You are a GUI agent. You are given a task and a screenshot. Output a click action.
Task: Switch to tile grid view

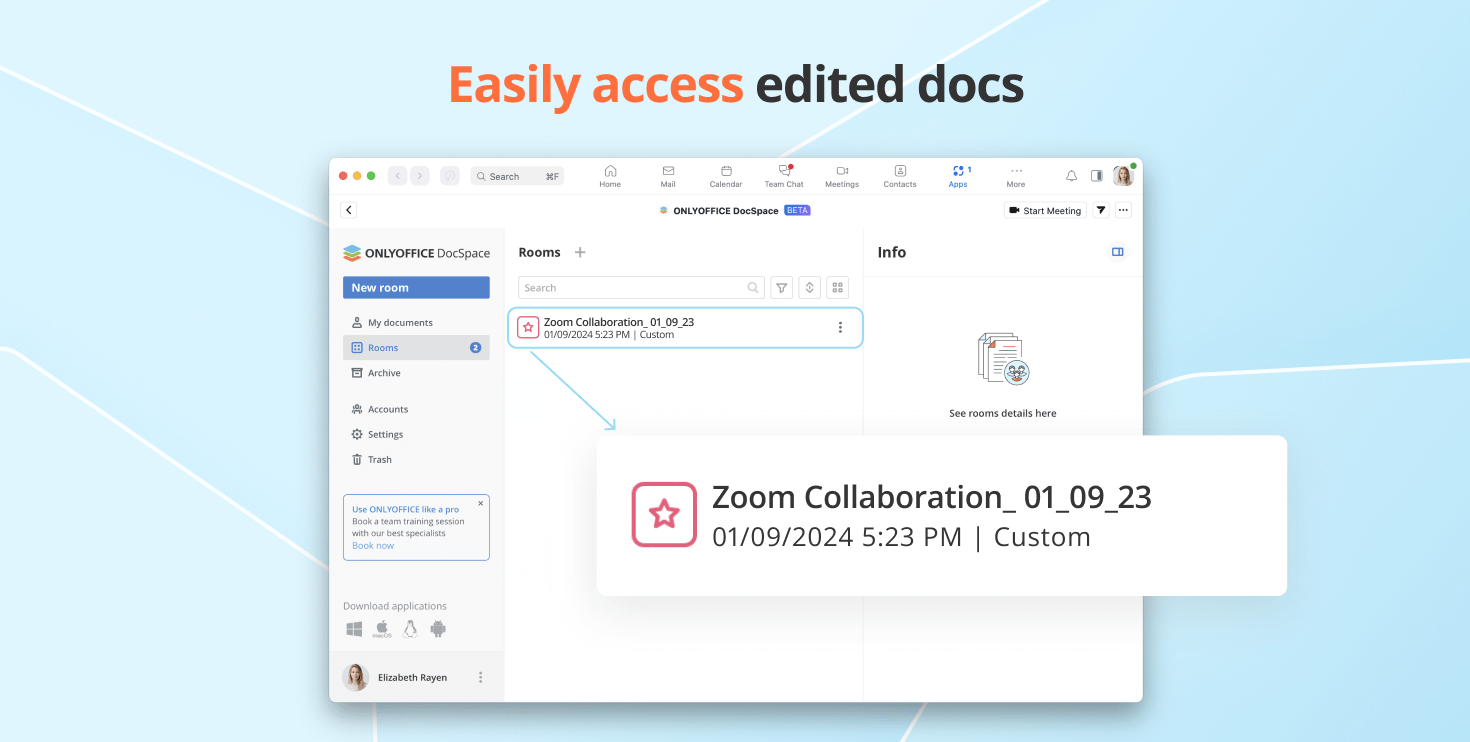pyautogui.click(x=838, y=288)
